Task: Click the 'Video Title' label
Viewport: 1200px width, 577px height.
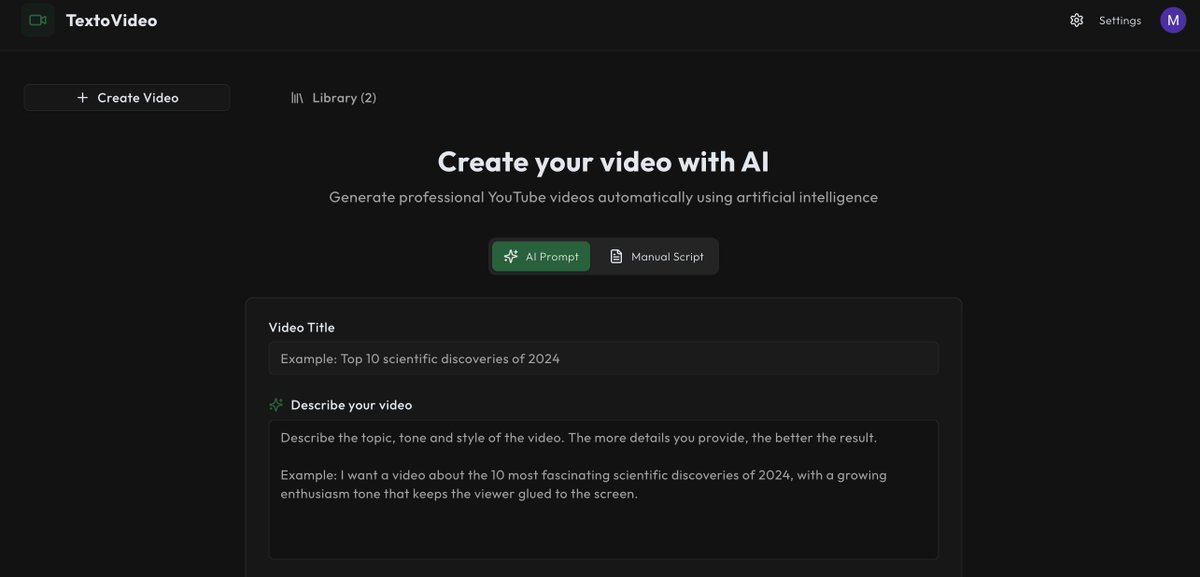Action: (302, 327)
